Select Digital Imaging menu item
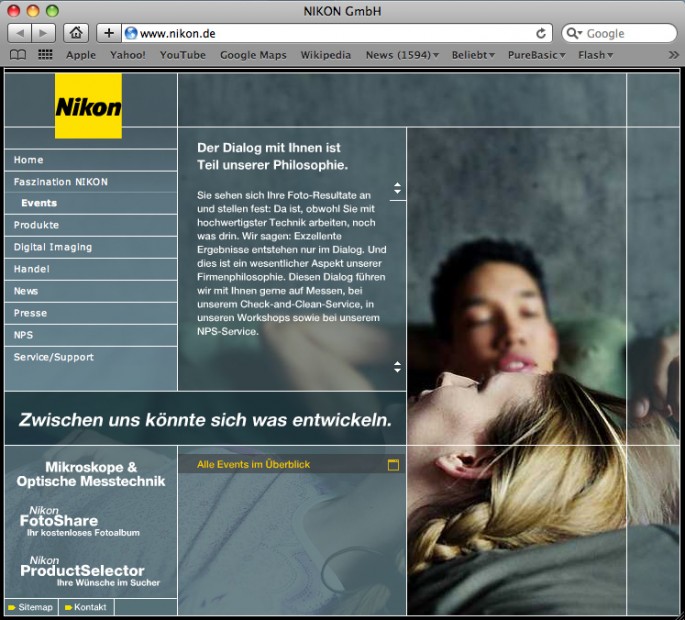The height and width of the screenshot is (620, 685). point(91,247)
